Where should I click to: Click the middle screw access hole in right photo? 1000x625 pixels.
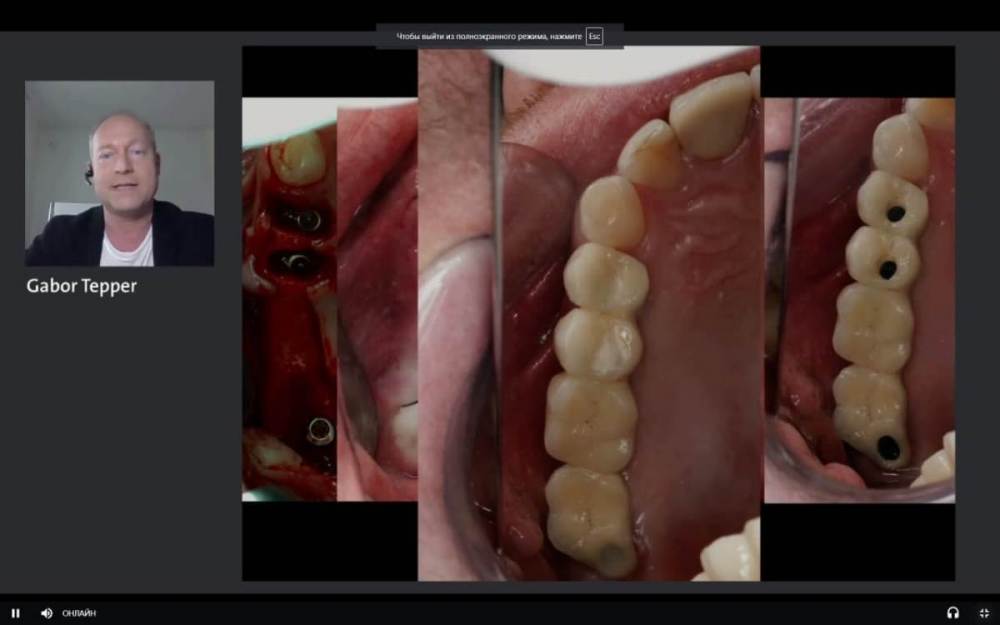click(887, 269)
